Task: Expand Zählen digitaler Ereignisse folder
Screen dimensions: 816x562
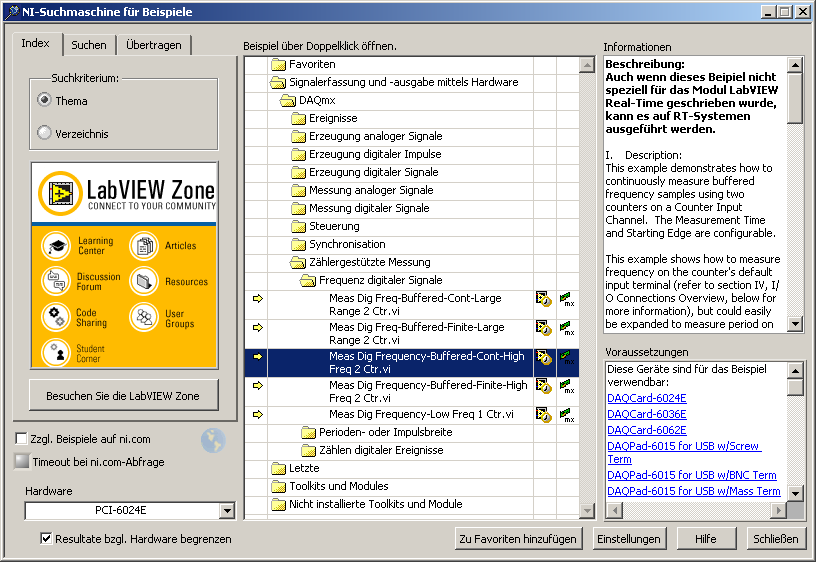Action: (309, 451)
